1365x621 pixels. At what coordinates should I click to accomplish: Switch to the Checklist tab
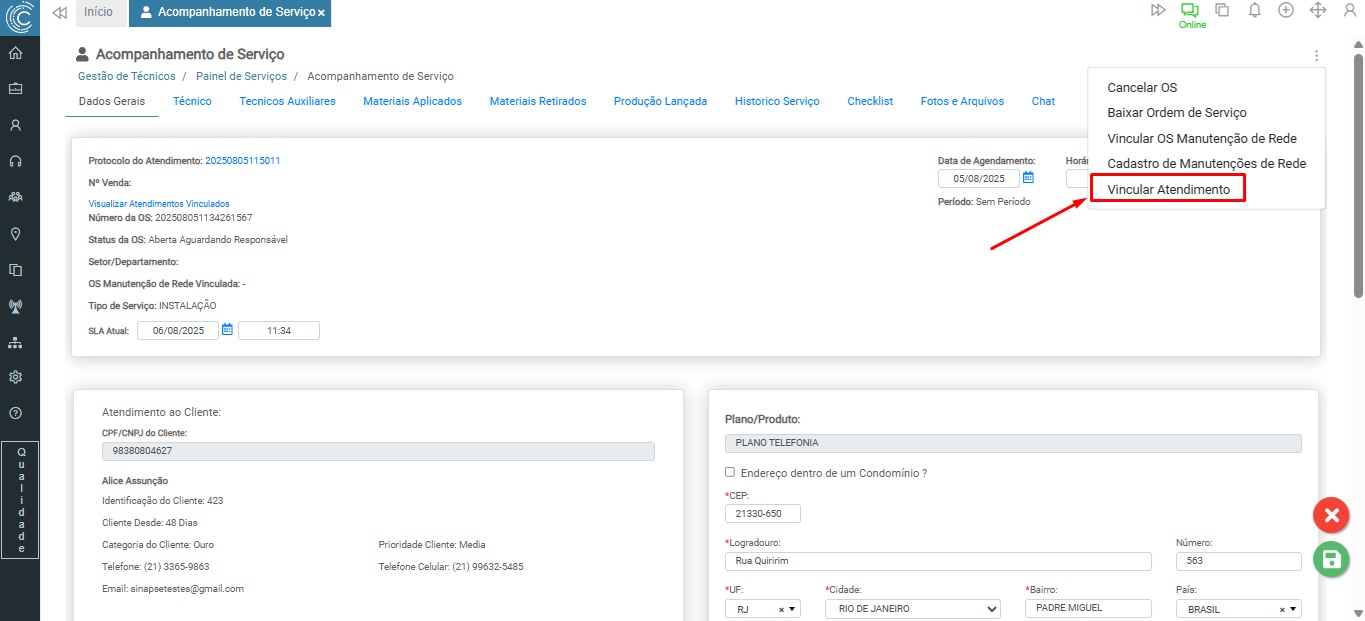pos(869,101)
